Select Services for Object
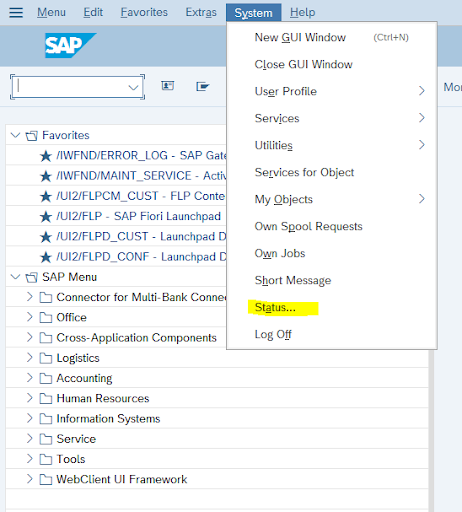Screen dimensions: 462x512 pyautogui.click(x=332, y=172)
